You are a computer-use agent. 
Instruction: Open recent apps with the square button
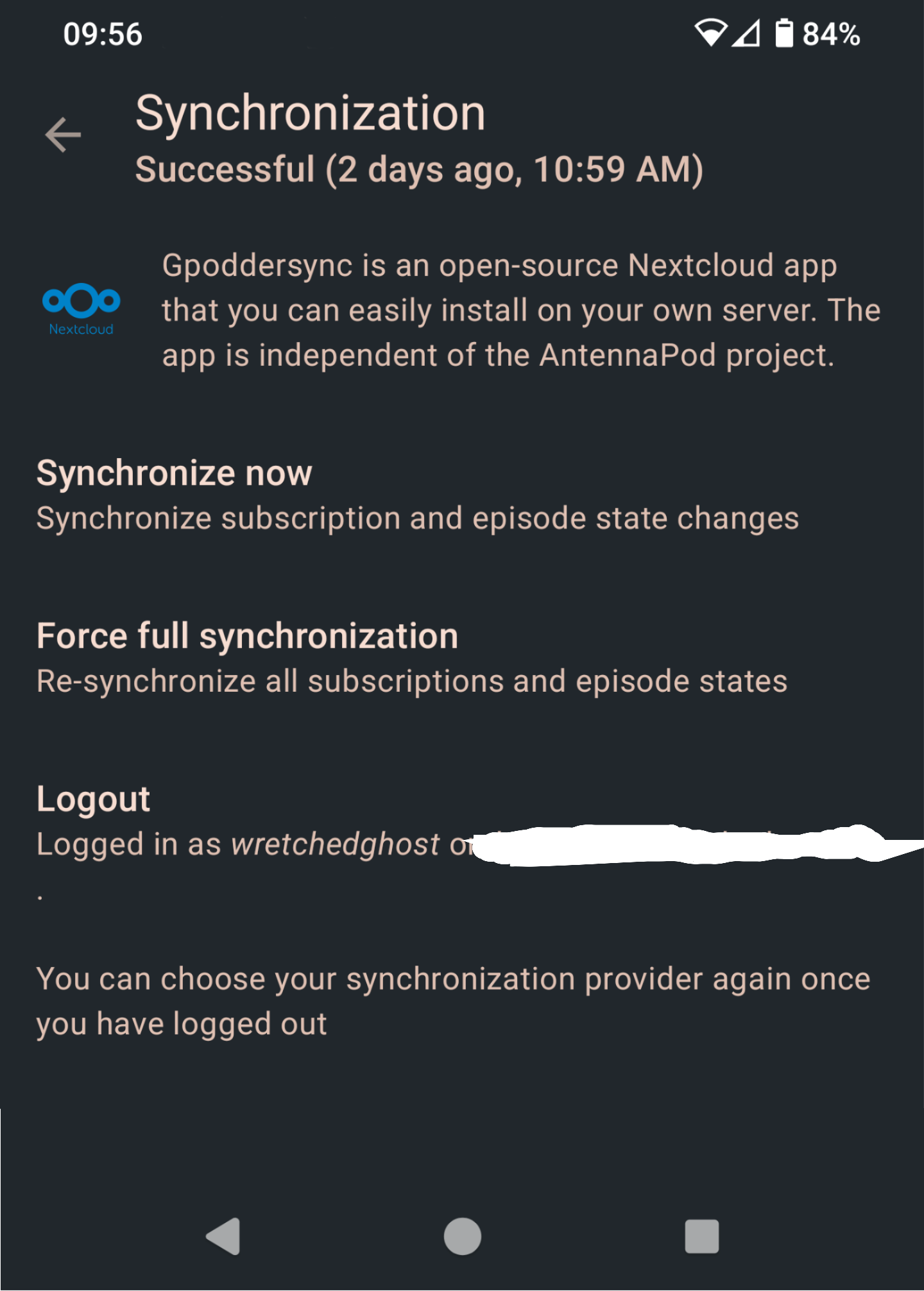click(701, 1236)
